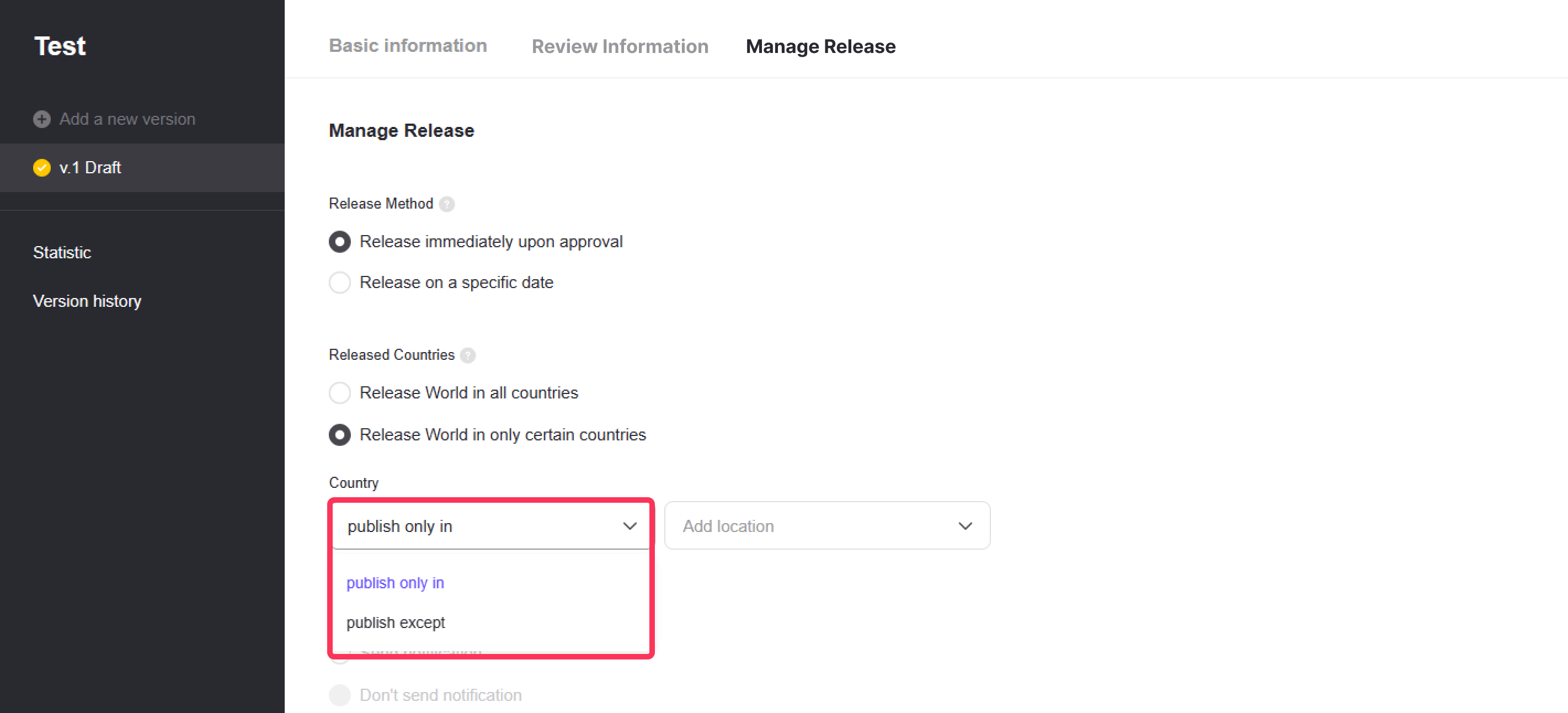Pick highlighted 'publish only in' list option
1568x713 pixels.
395,583
